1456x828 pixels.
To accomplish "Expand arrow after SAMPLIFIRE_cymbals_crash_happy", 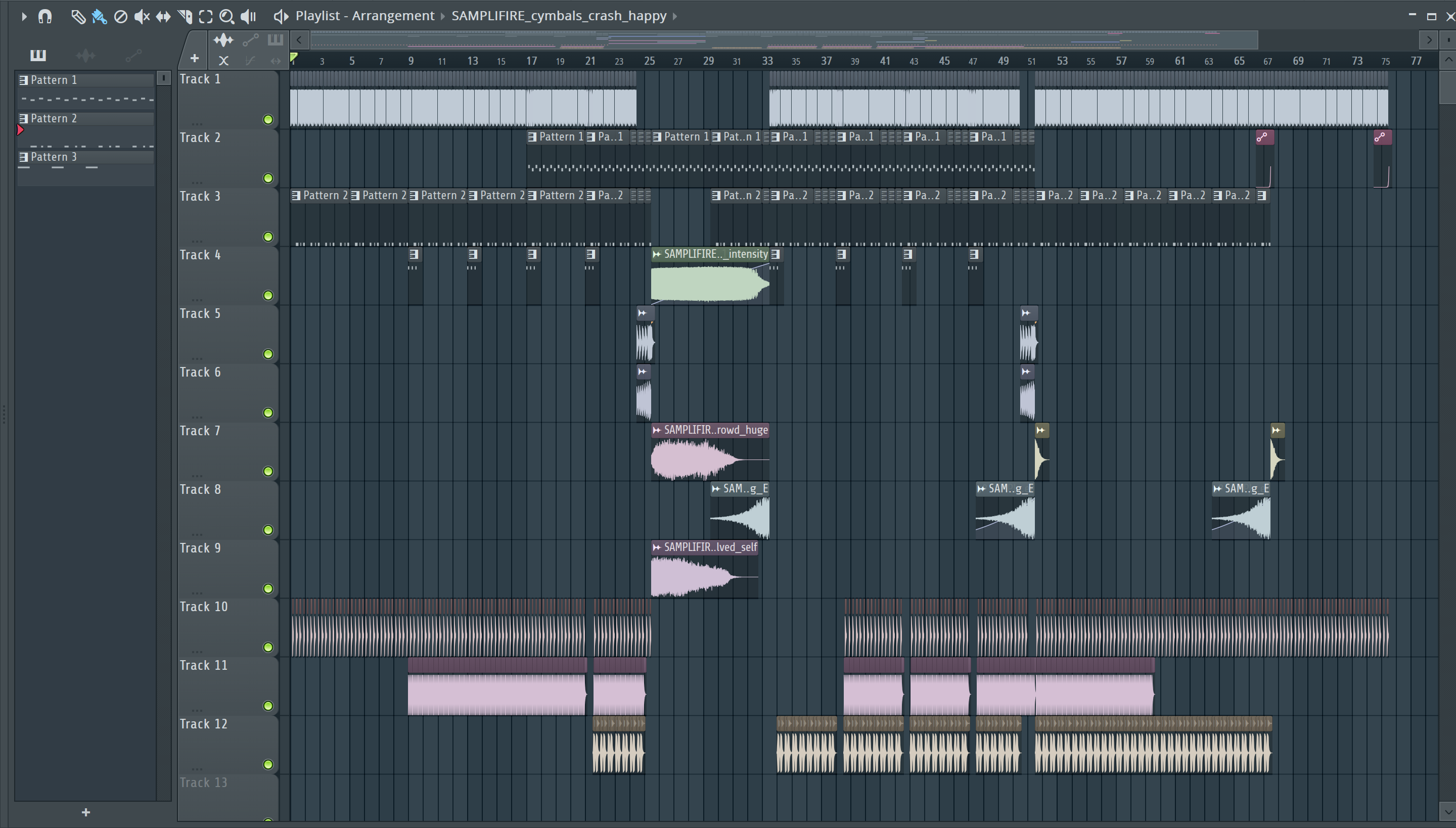I will click(675, 16).
